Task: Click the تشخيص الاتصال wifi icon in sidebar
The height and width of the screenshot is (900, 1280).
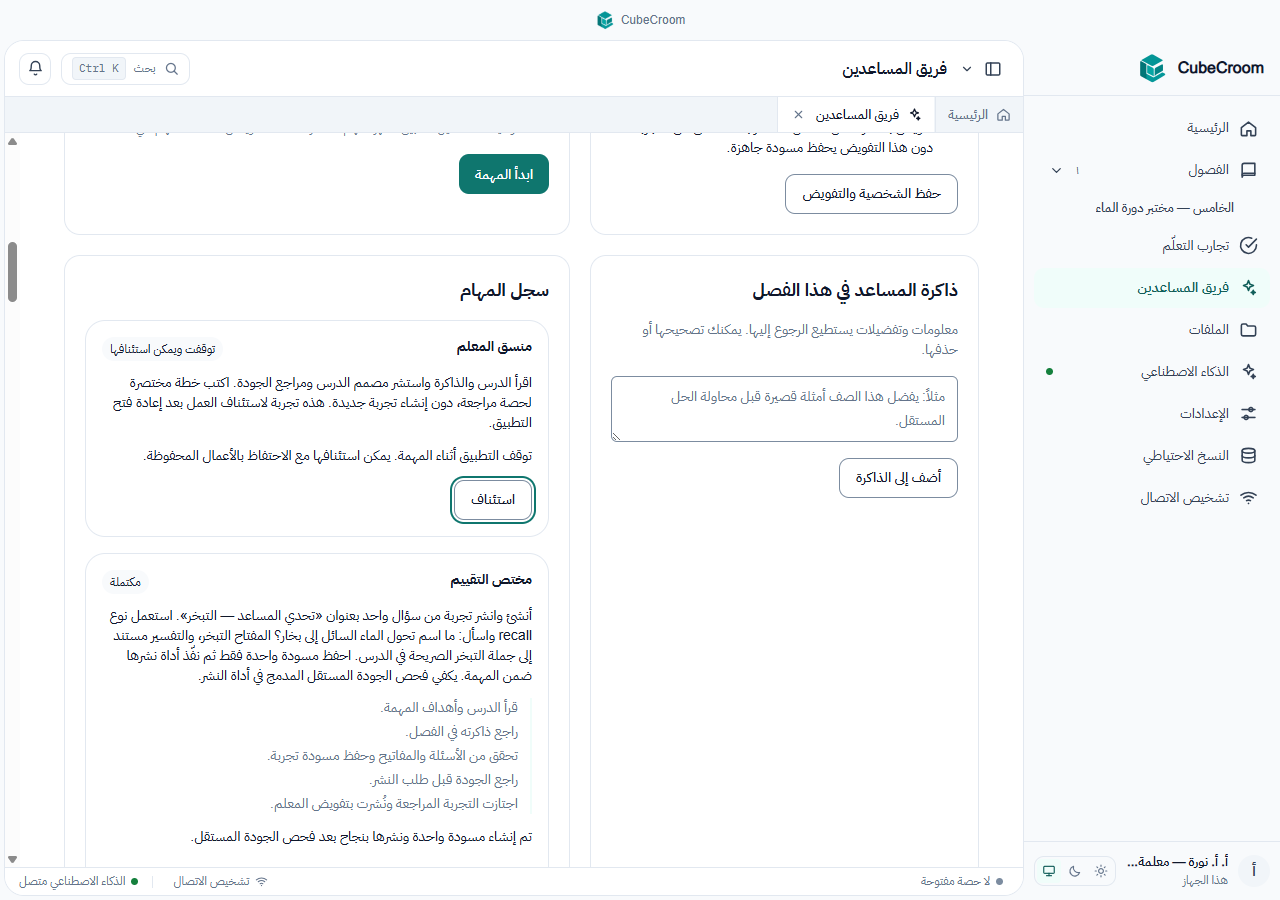Action: pos(1248,497)
